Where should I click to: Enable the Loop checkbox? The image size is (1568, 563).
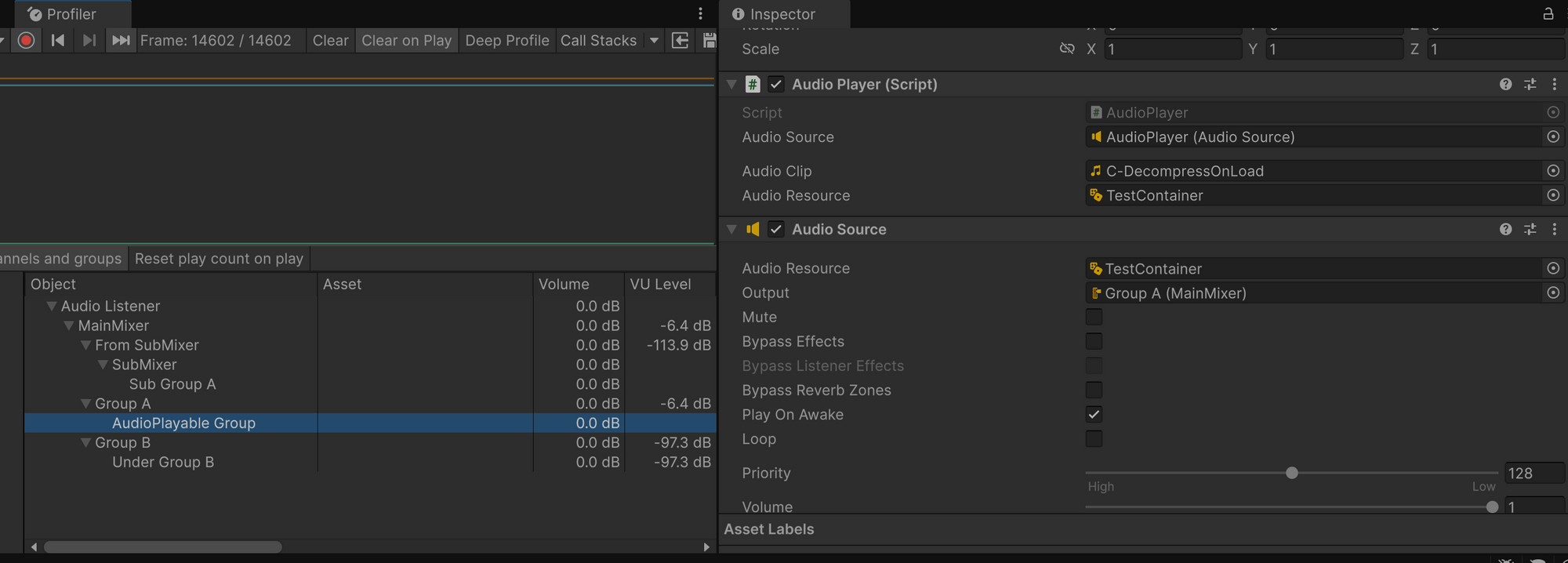(x=1094, y=439)
